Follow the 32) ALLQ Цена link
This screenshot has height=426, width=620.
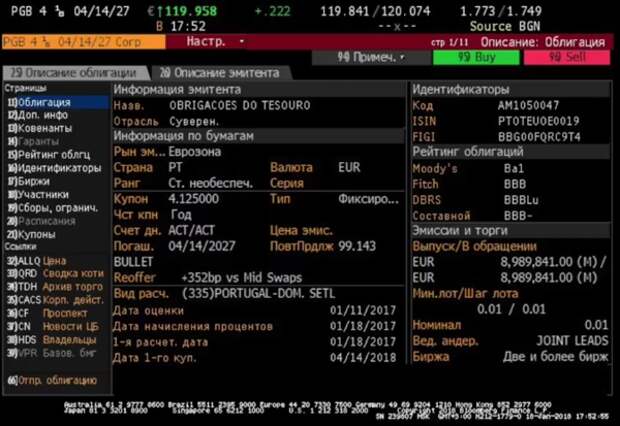coord(37,261)
